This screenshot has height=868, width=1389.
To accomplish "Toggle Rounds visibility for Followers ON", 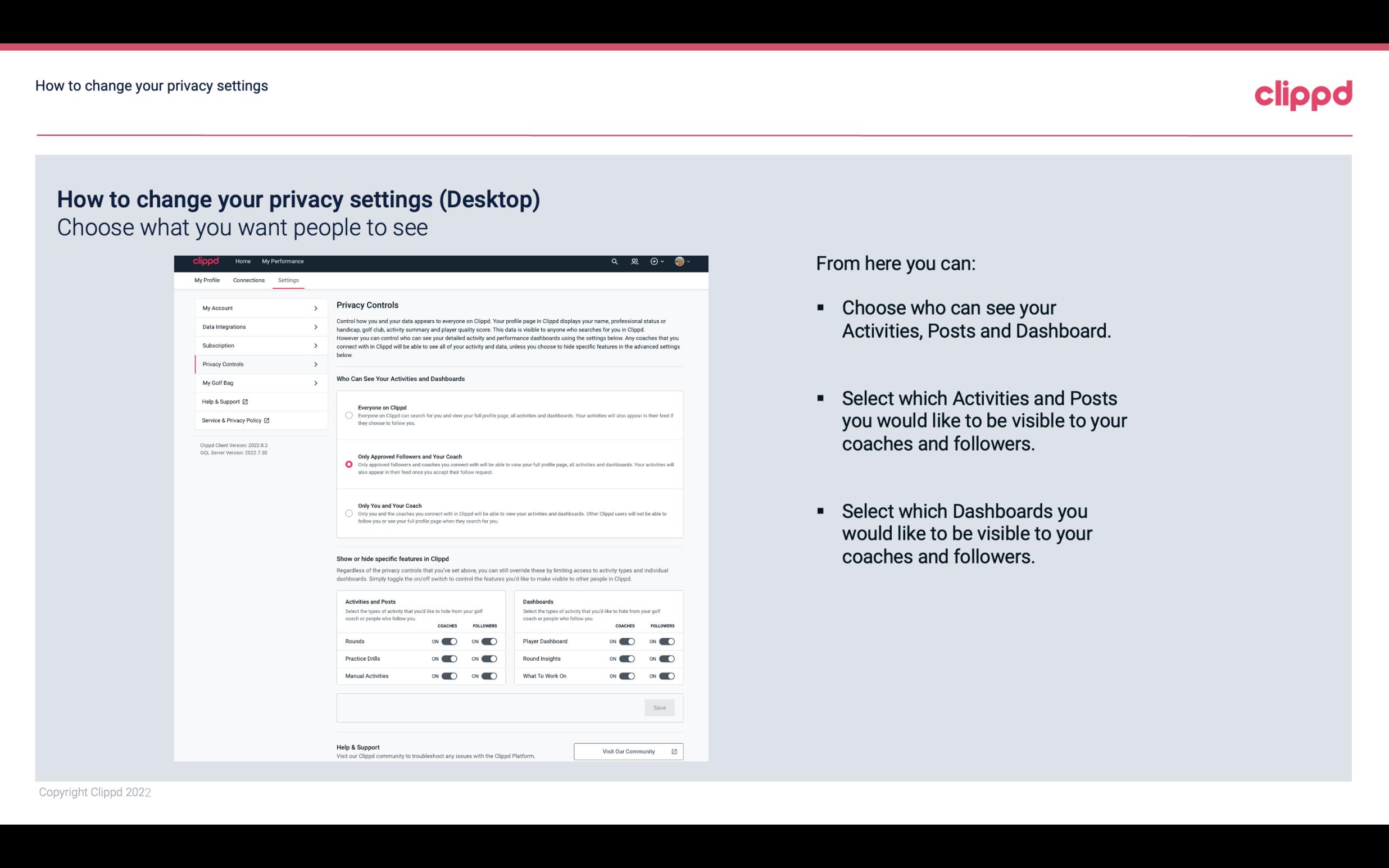I will click(x=489, y=641).
